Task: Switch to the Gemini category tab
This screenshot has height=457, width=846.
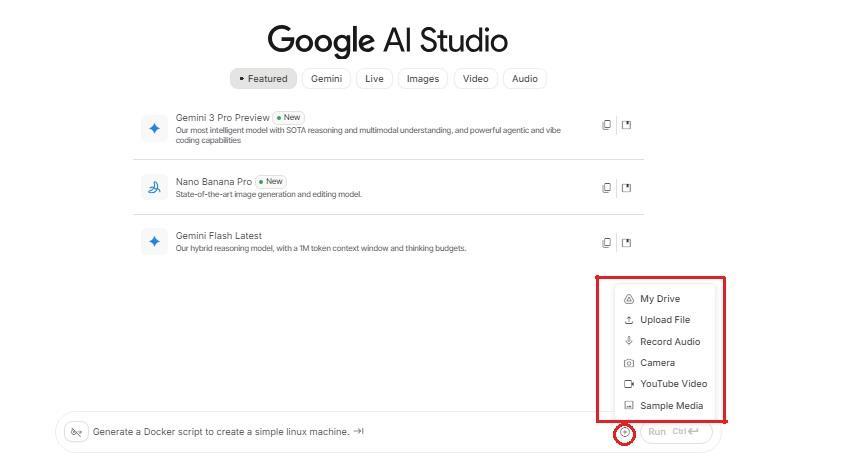Action: pyautogui.click(x=326, y=79)
